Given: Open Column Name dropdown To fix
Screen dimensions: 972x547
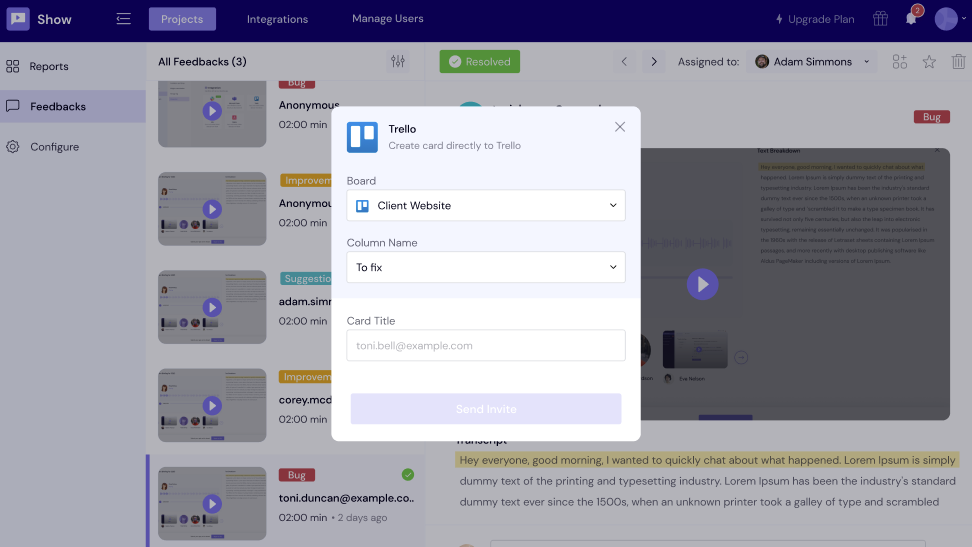Looking at the screenshot, I should 486,268.
